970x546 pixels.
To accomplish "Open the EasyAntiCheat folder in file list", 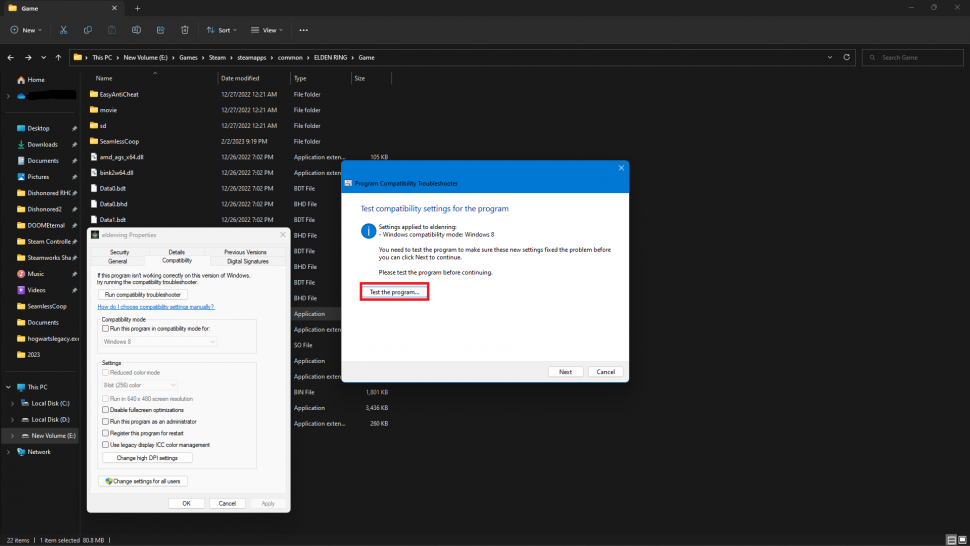I will pyautogui.click(x=118, y=94).
